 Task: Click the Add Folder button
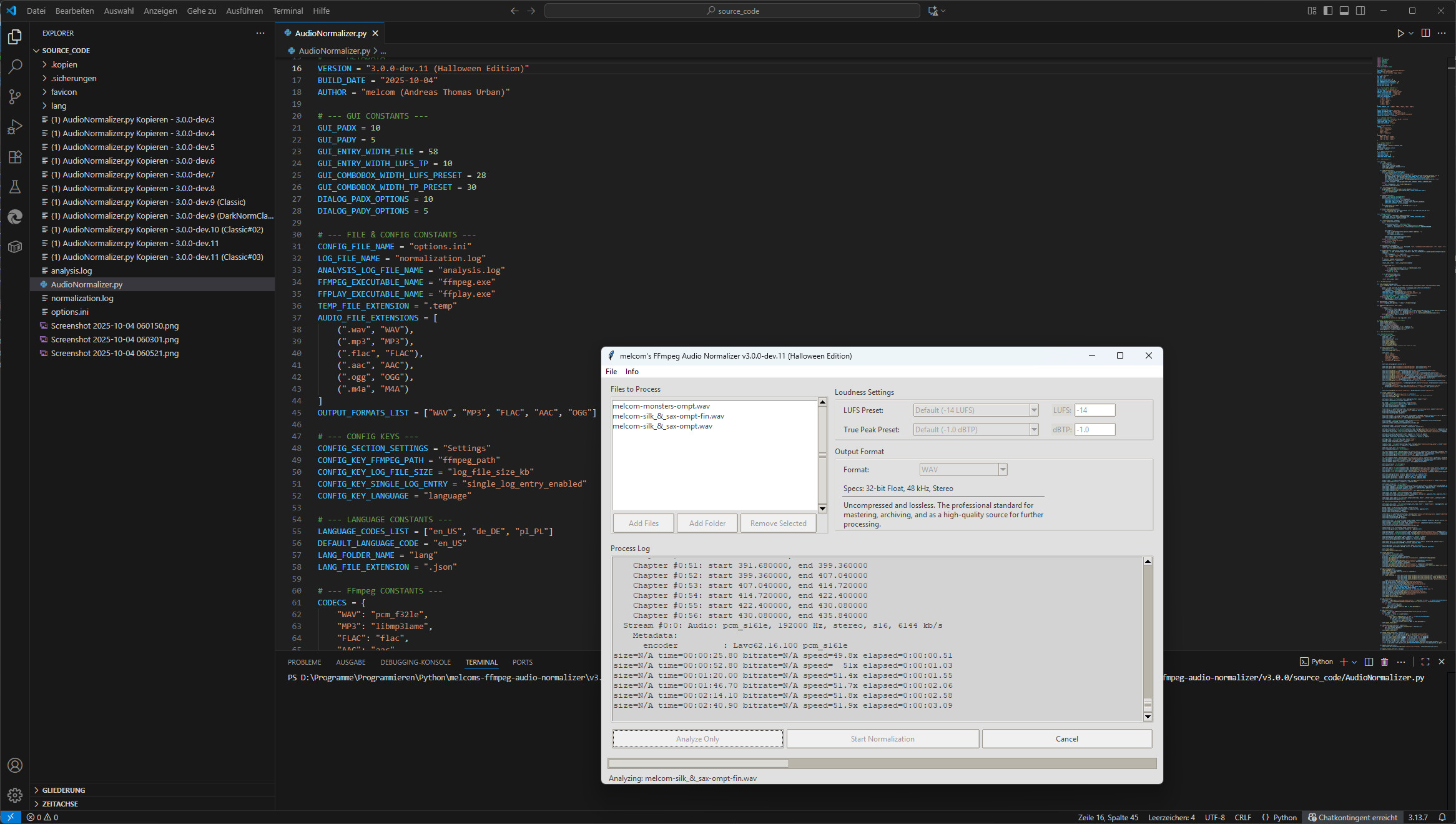click(x=707, y=524)
